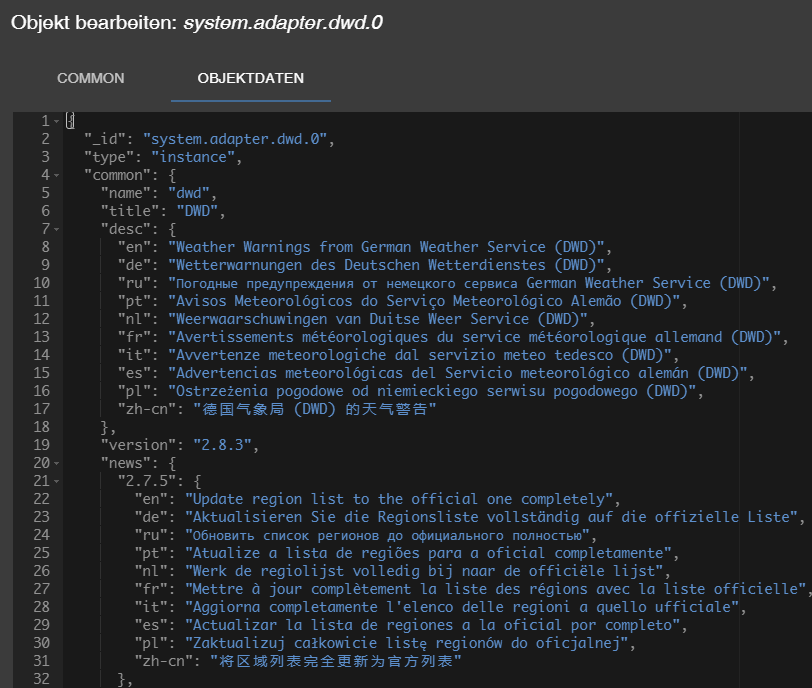Fold the "desc" object at line 7
This screenshot has height=688, width=812.
tap(56, 229)
